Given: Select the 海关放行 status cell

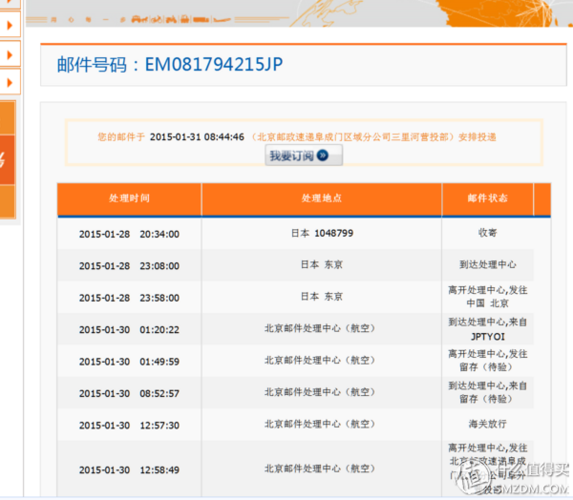Looking at the screenshot, I should click(487, 424).
